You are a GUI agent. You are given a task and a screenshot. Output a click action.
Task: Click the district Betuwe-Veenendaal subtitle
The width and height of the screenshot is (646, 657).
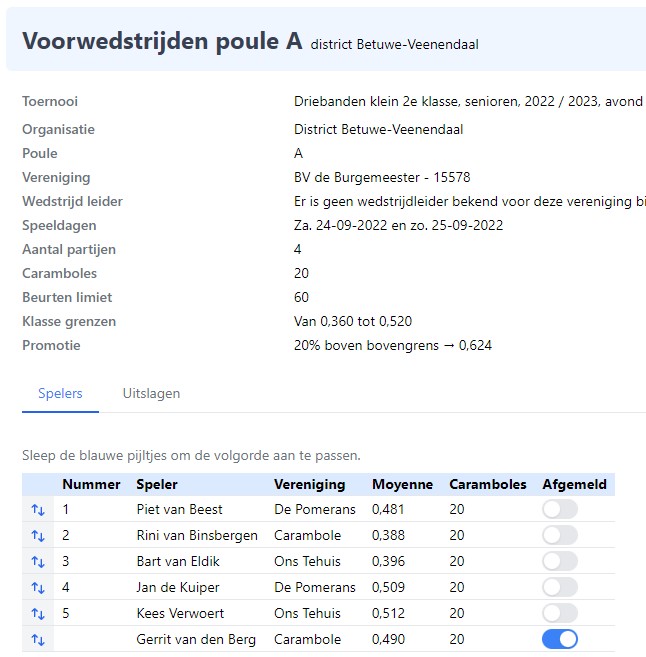[x=394, y=44]
